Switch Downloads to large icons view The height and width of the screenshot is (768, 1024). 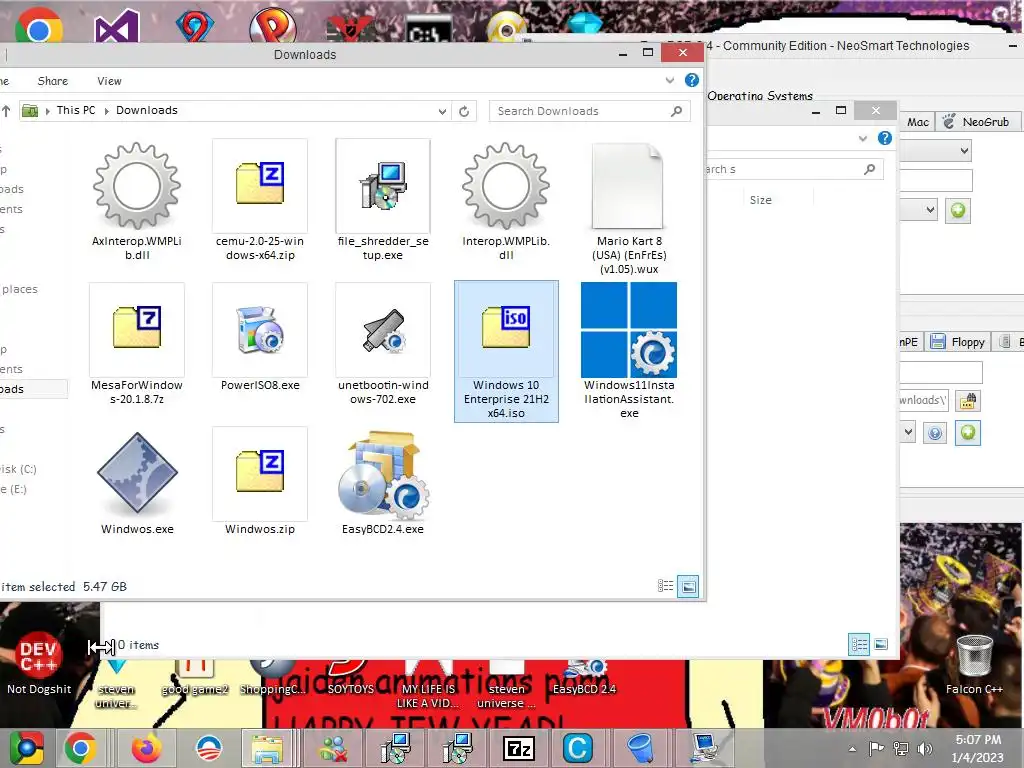[688, 586]
